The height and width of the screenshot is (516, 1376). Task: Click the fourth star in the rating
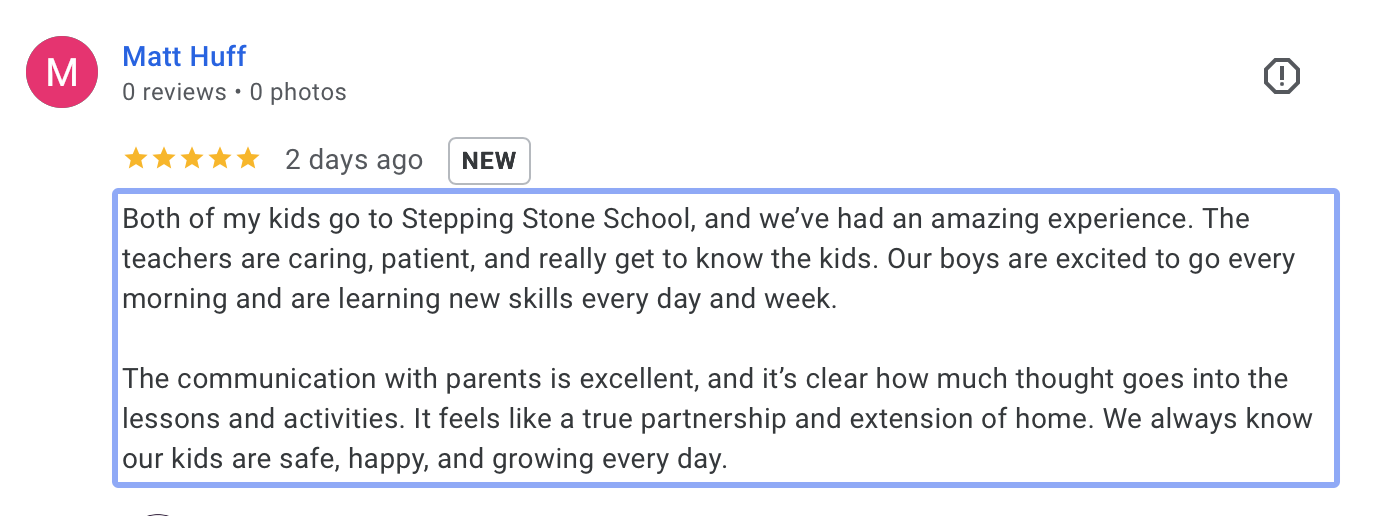[219, 159]
